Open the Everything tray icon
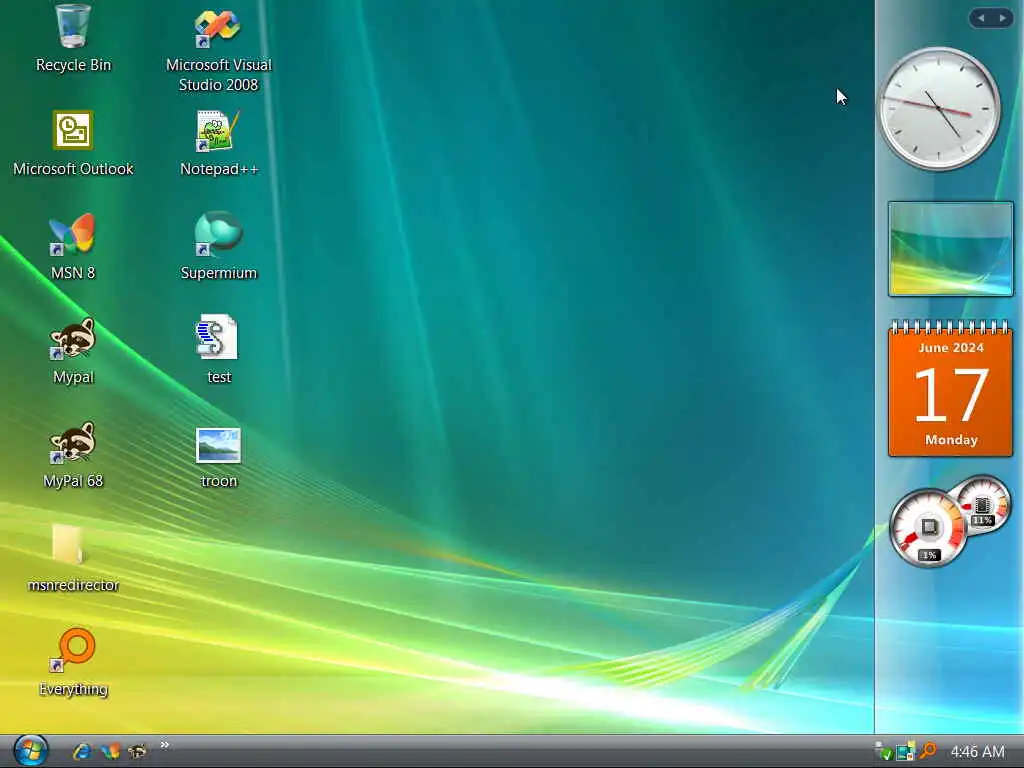This screenshot has height=768, width=1024. (927, 751)
